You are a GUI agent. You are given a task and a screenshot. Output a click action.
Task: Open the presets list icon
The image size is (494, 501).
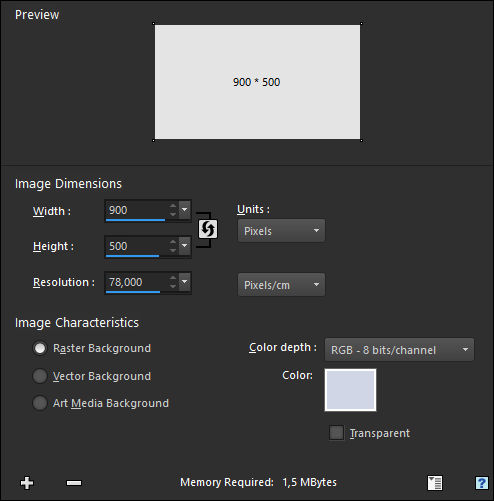(x=435, y=483)
